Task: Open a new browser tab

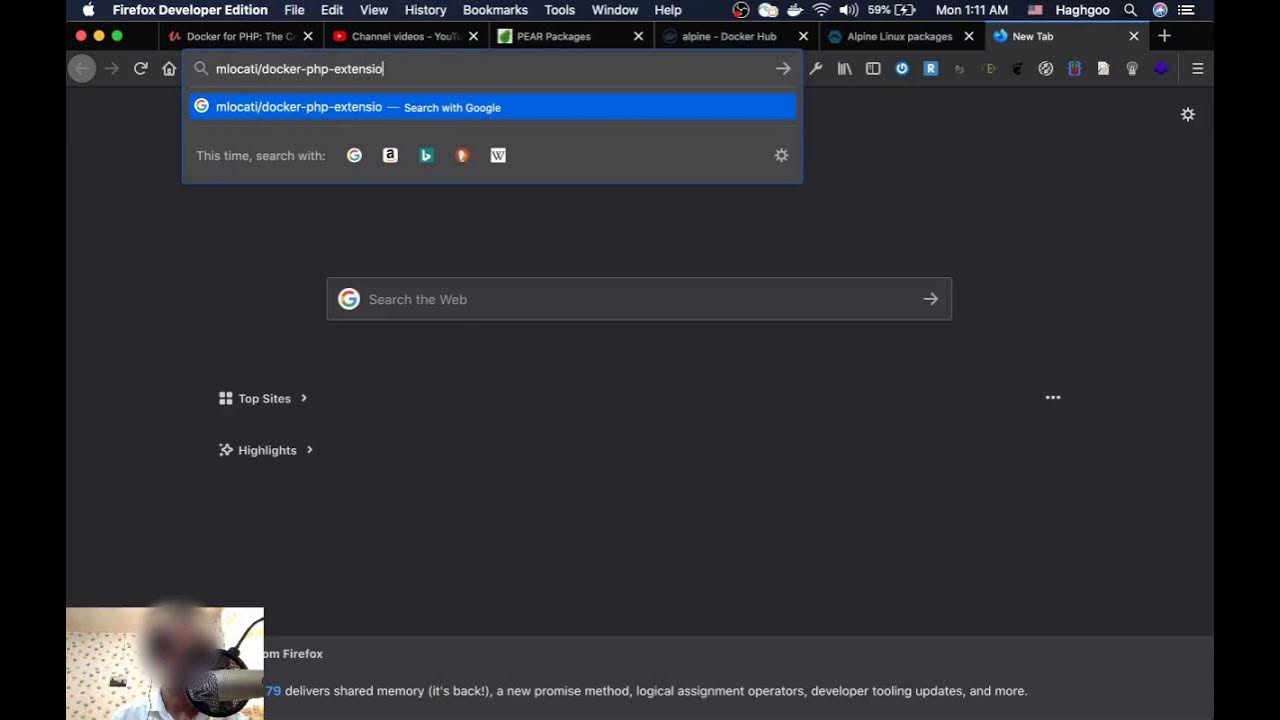Action: coord(1164,36)
